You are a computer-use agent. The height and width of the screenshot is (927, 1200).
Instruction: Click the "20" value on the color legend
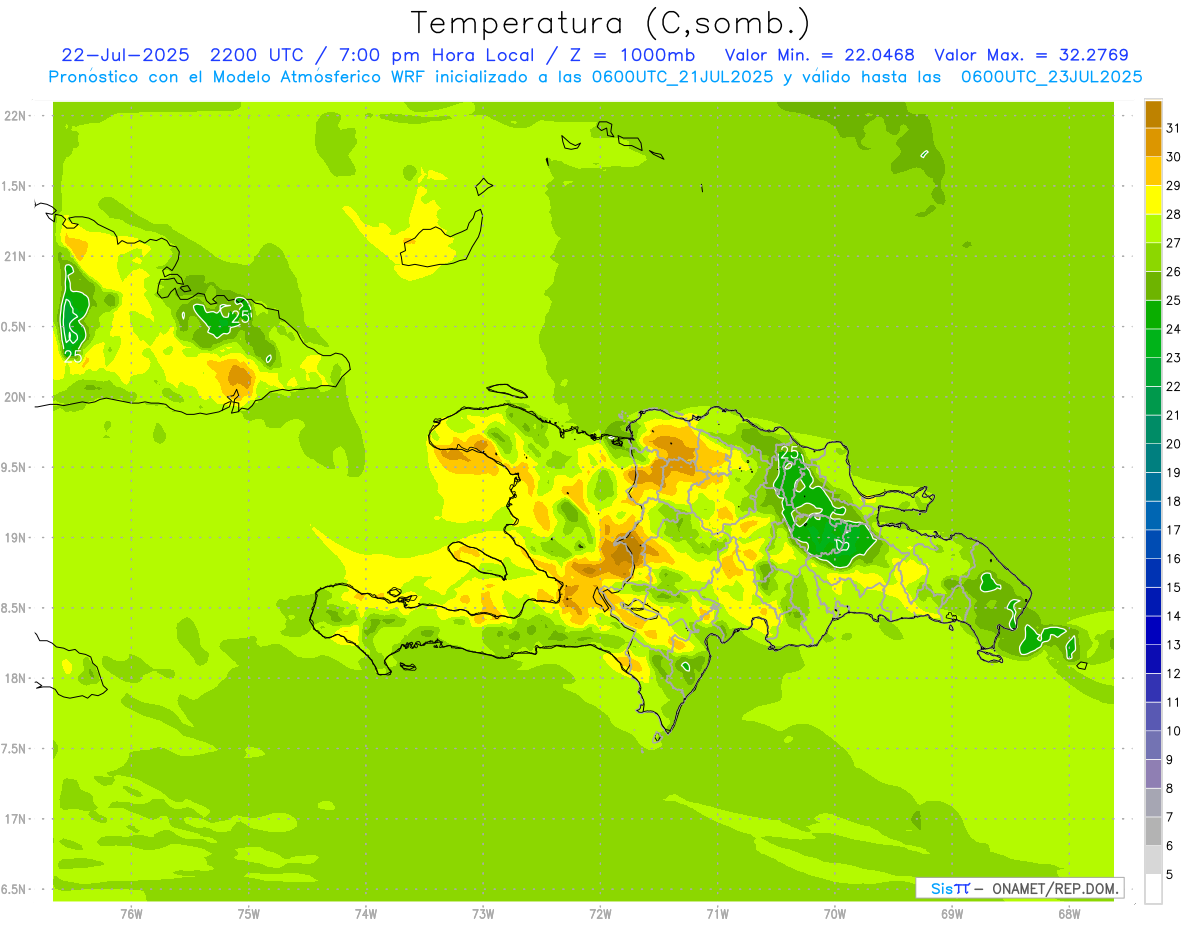click(x=1173, y=444)
